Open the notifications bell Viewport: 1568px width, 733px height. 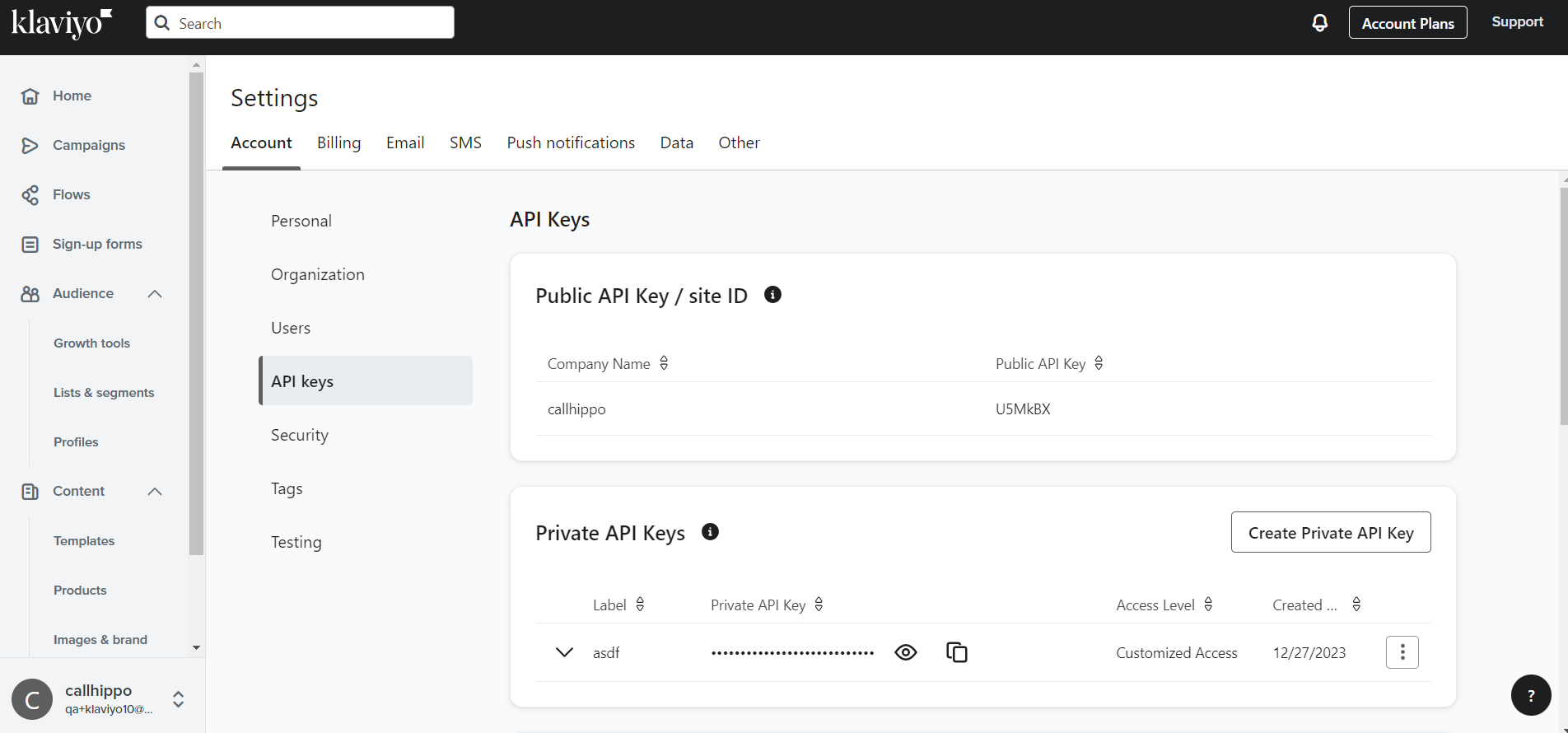[x=1319, y=22]
